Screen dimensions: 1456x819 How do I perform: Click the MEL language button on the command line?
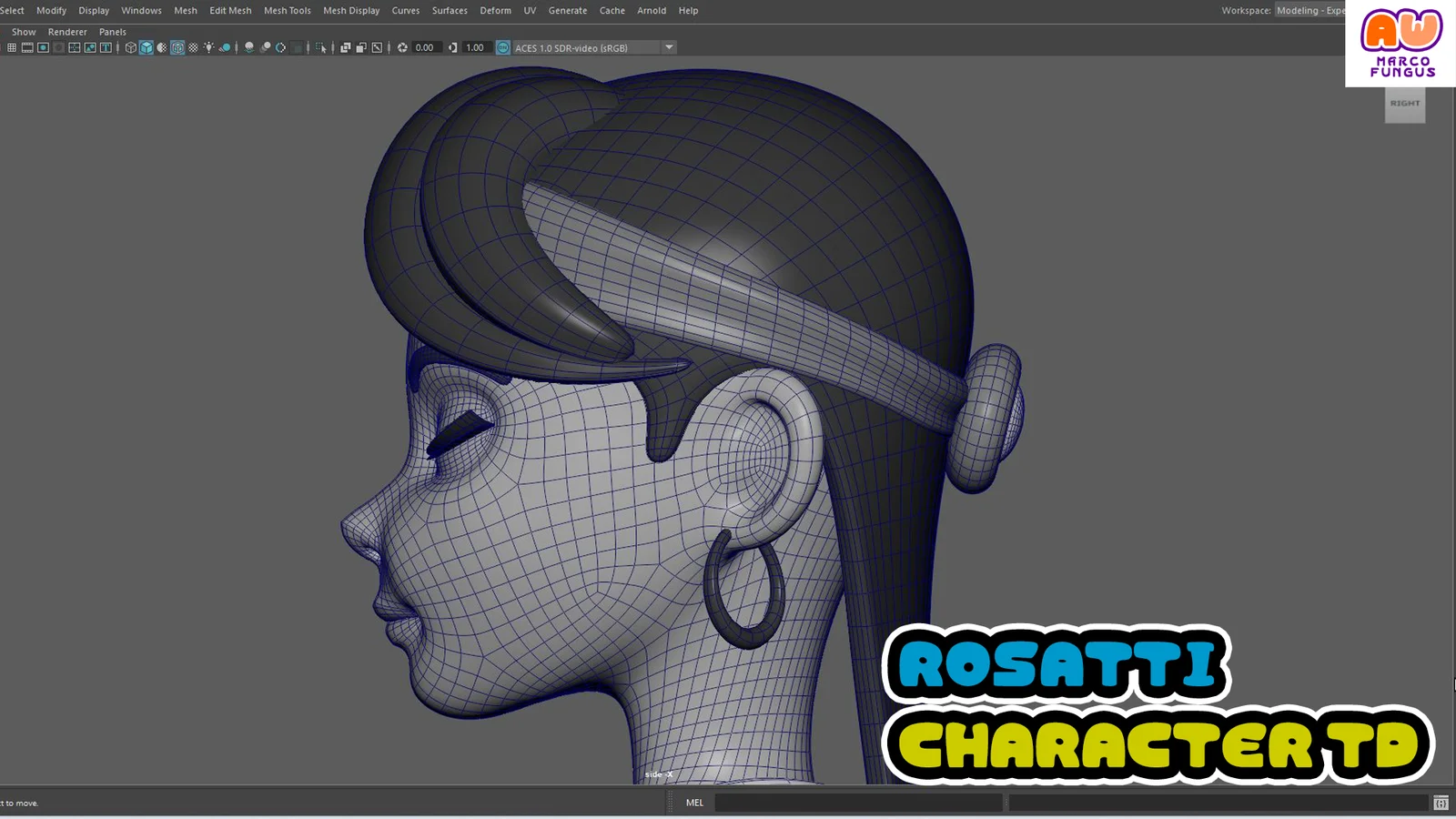(x=694, y=802)
